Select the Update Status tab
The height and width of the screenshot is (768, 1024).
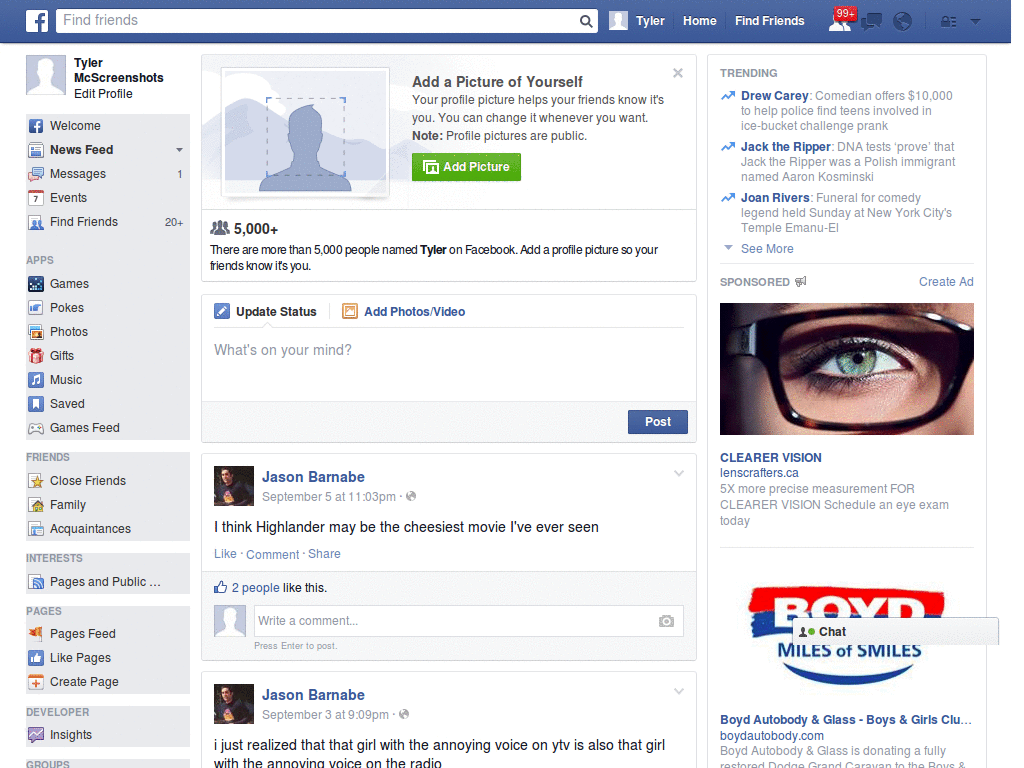pyautogui.click(x=266, y=312)
